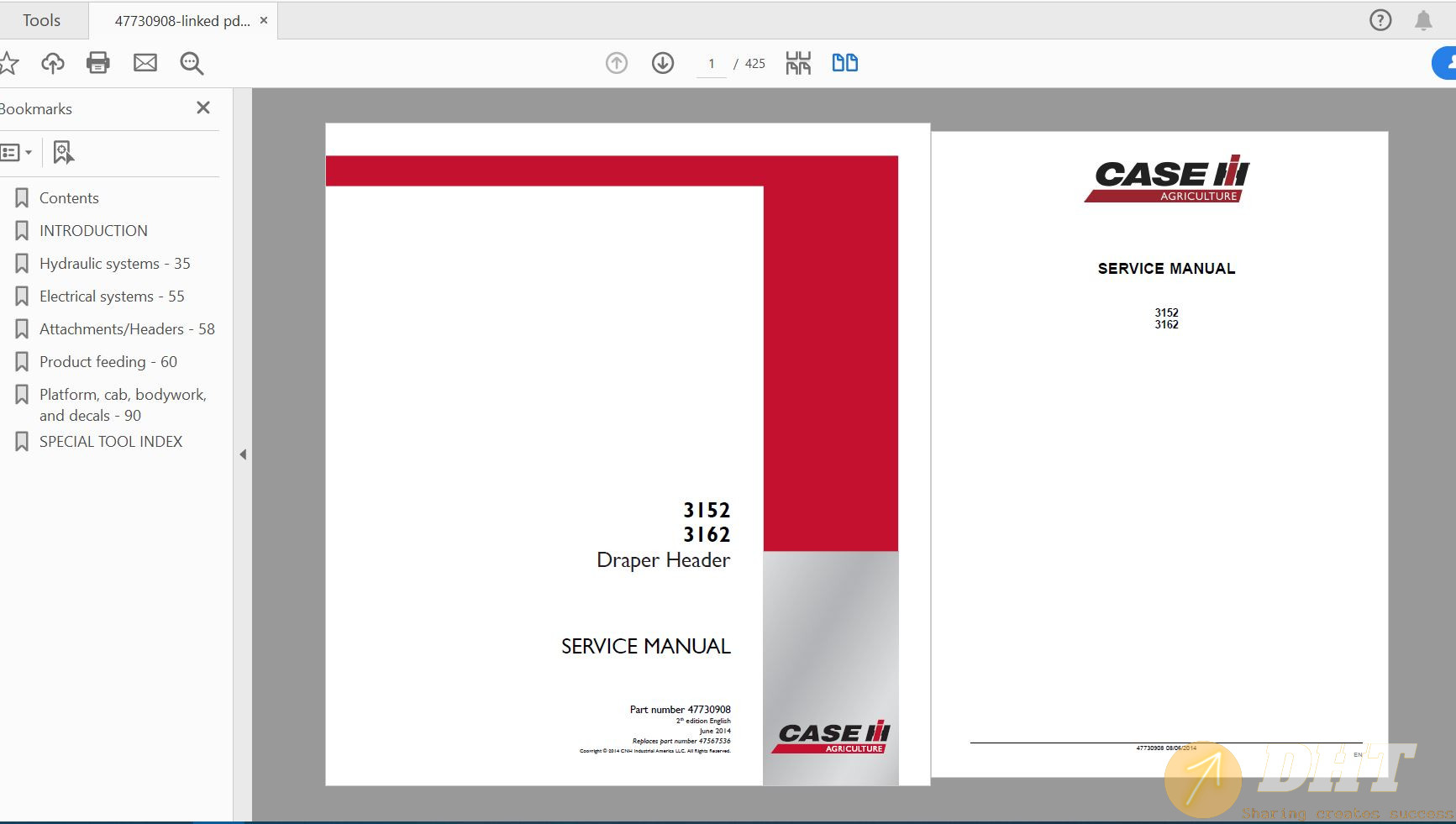Switch to the Tools tab

click(x=41, y=19)
